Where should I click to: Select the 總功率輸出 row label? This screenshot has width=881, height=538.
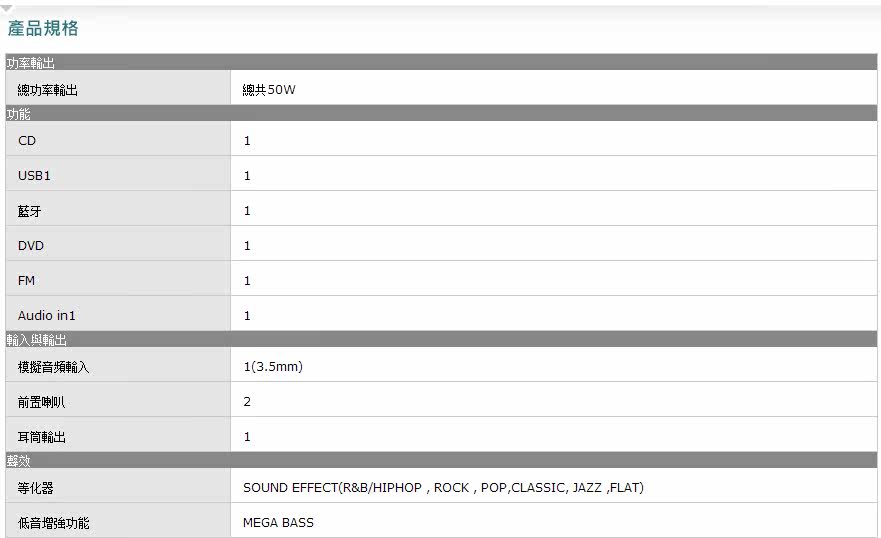pyautogui.click(x=48, y=90)
